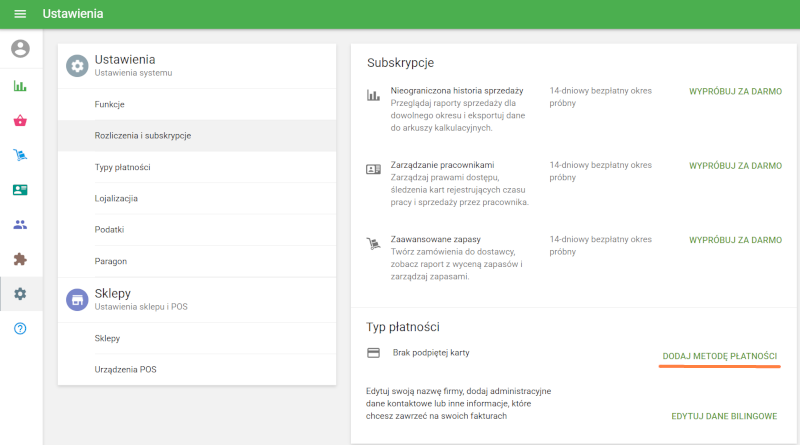This screenshot has width=800, height=445.
Task: Open inventory management cart icon
Action: 20,155
